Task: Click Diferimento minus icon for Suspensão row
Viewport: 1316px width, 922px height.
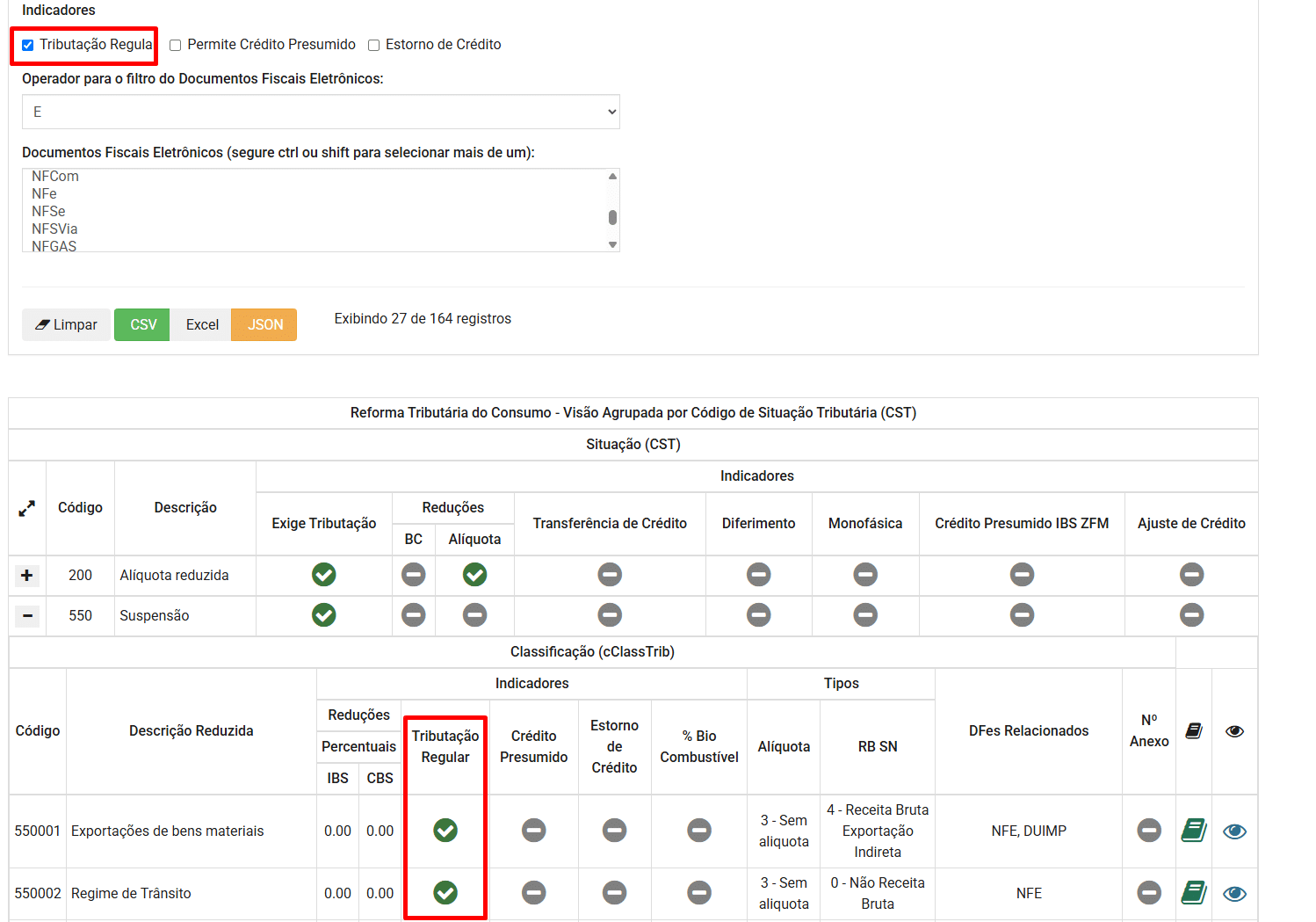Action: (x=759, y=615)
